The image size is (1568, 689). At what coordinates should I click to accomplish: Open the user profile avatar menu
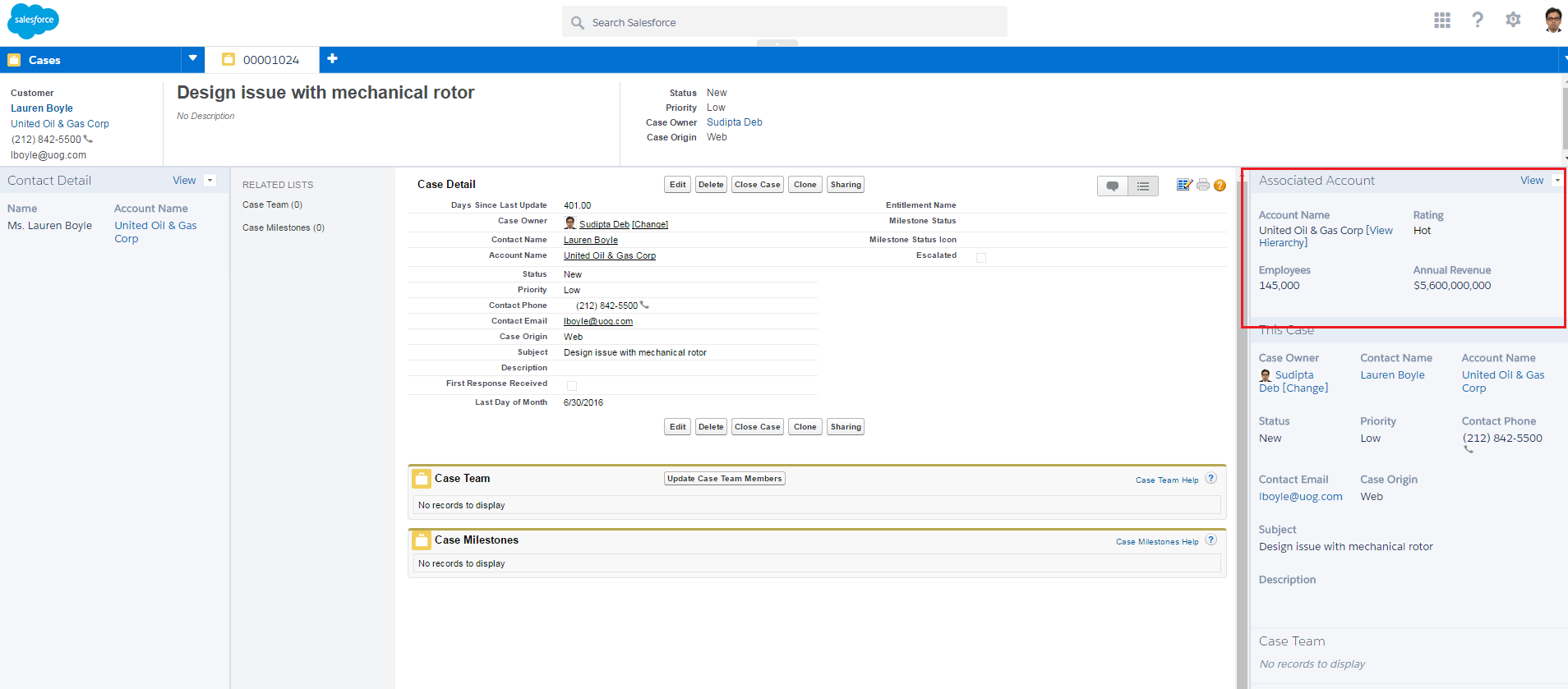[1552, 20]
